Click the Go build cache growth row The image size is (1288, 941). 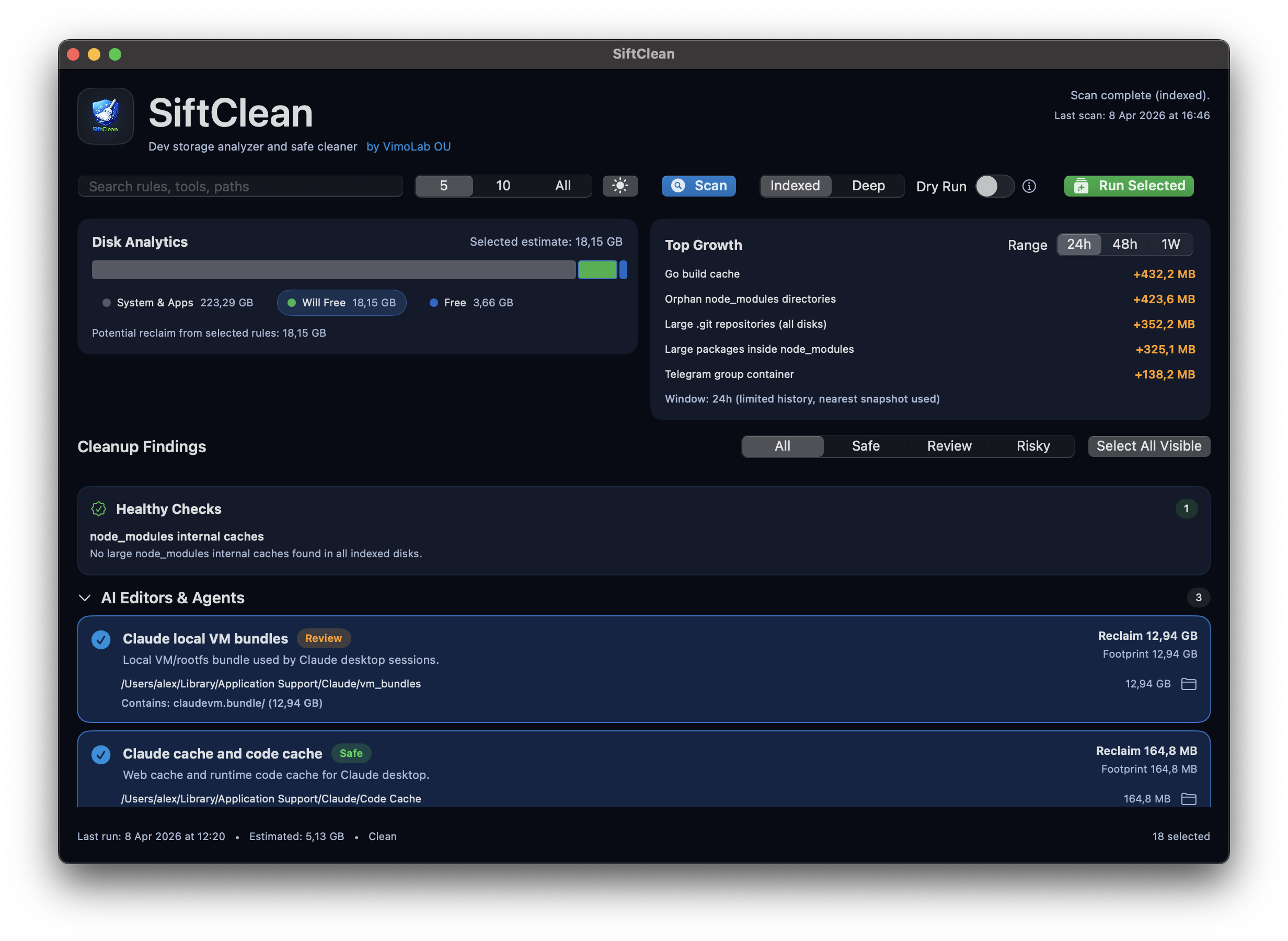(x=930, y=274)
